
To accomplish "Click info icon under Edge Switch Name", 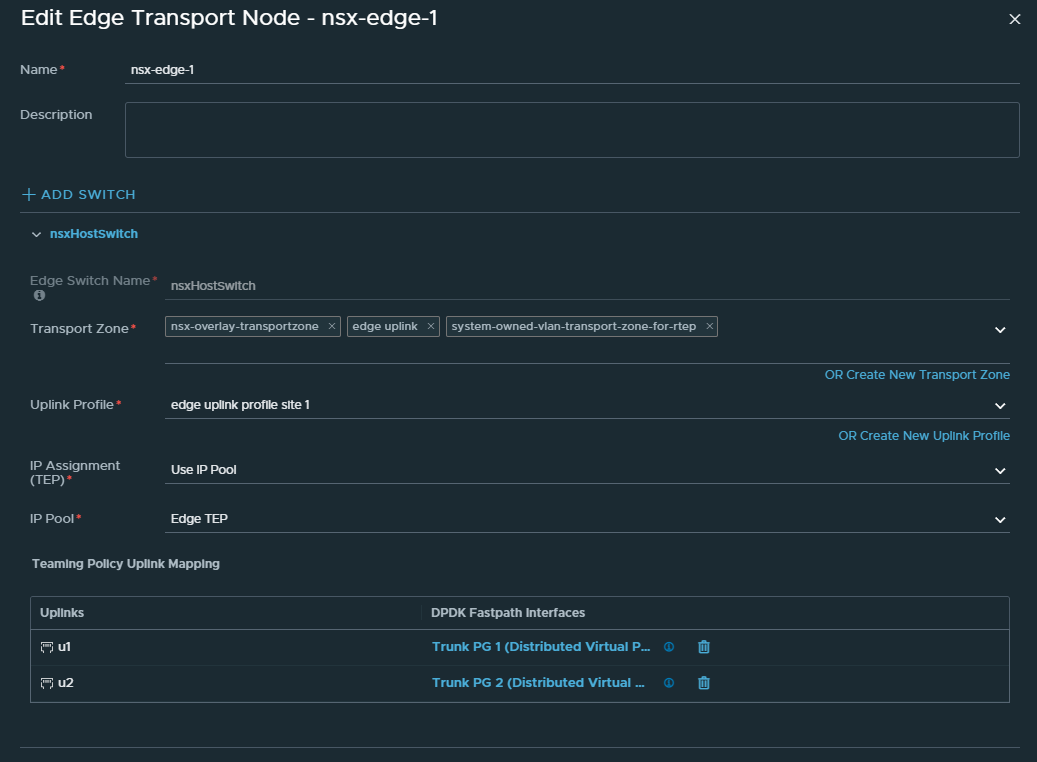I will [x=39, y=296].
